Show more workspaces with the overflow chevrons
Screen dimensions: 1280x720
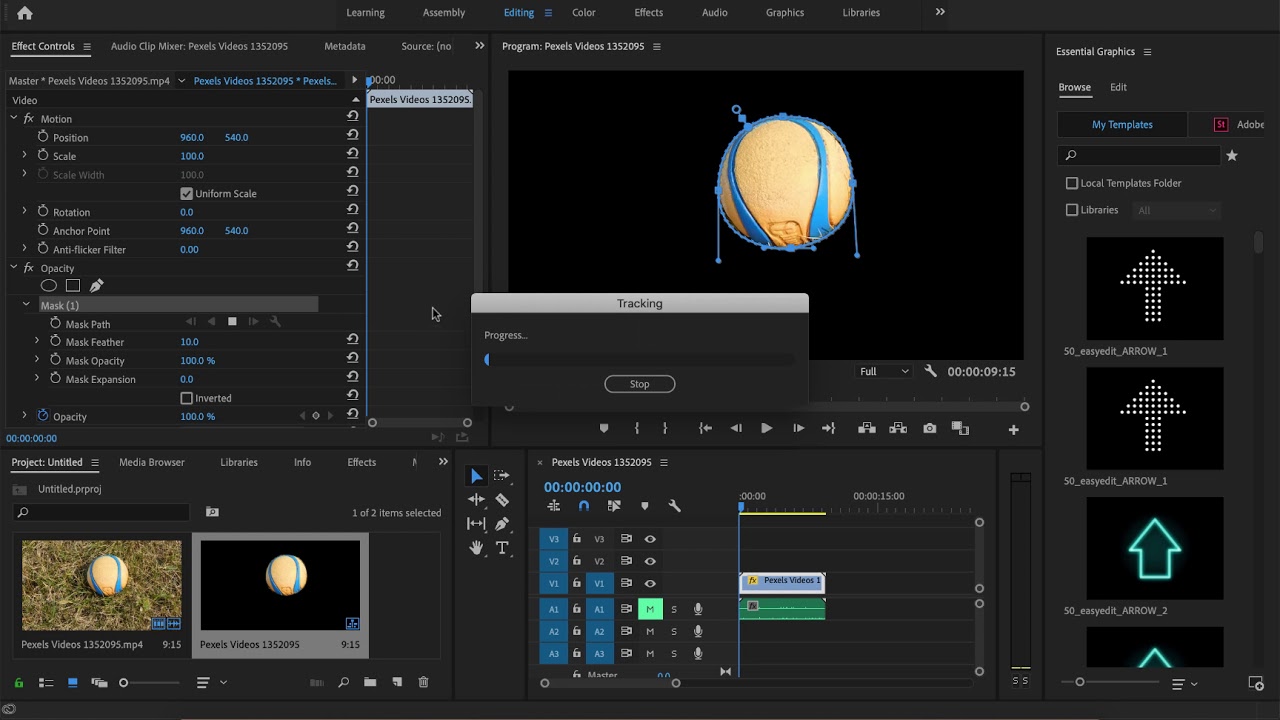coord(940,12)
